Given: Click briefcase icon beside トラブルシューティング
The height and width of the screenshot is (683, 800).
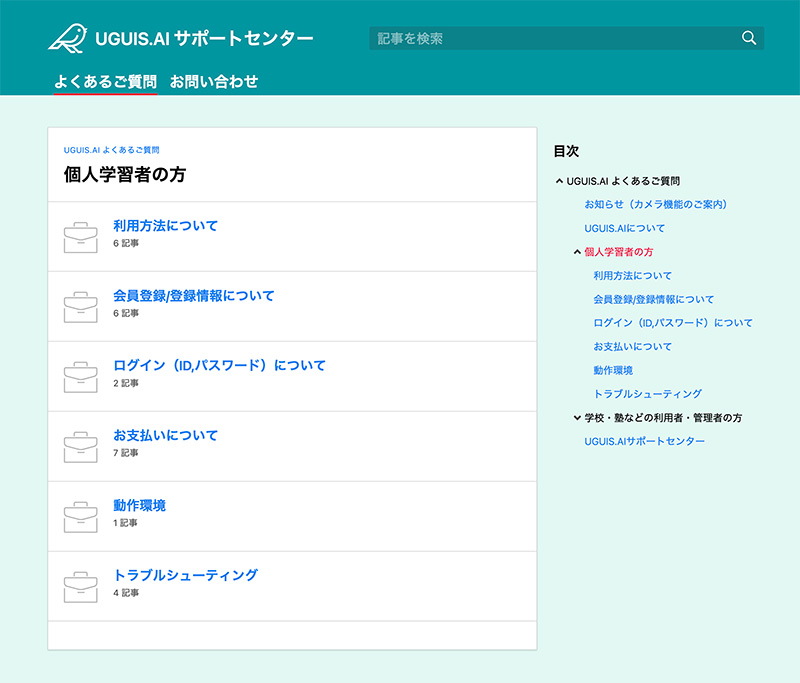Looking at the screenshot, I should pyautogui.click(x=80, y=586).
